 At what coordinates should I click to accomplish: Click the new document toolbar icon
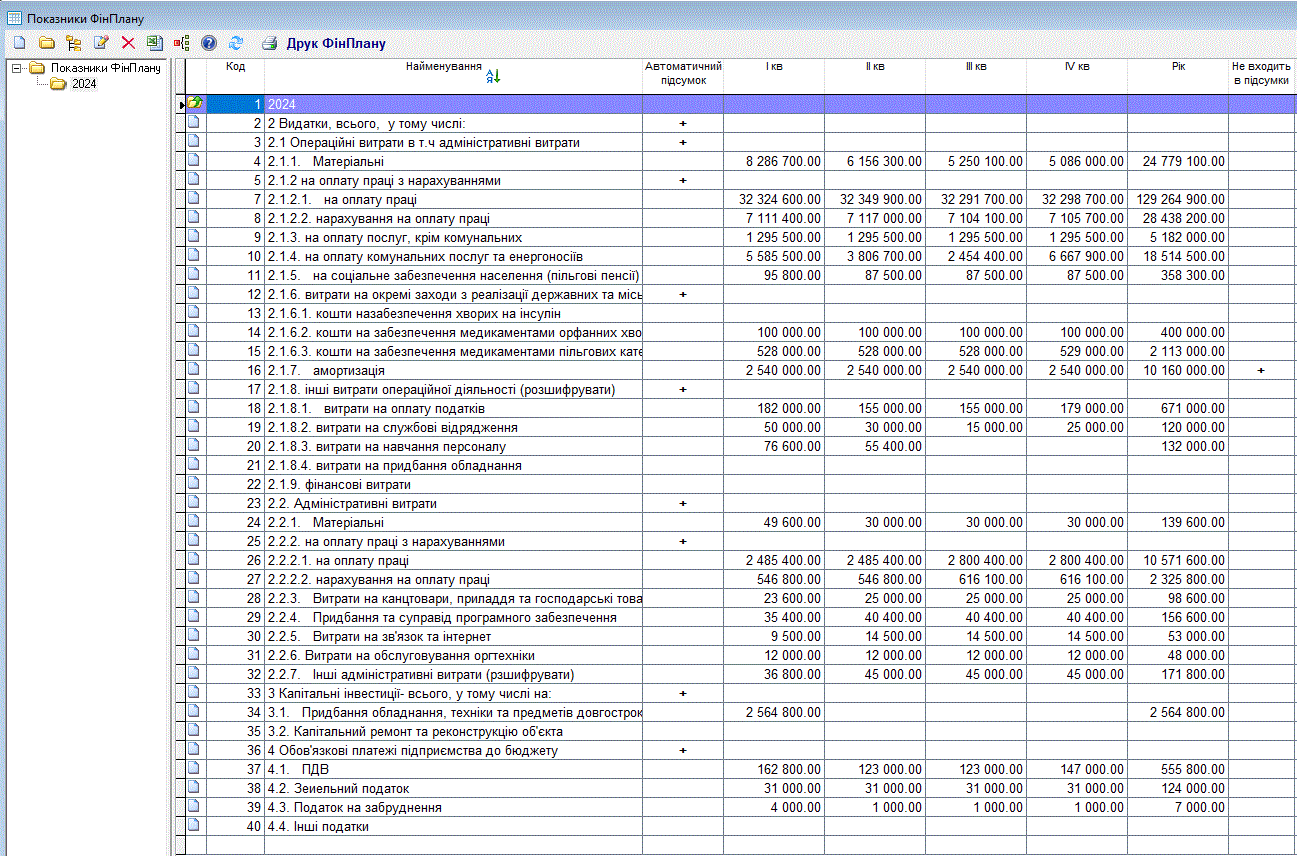(19, 43)
